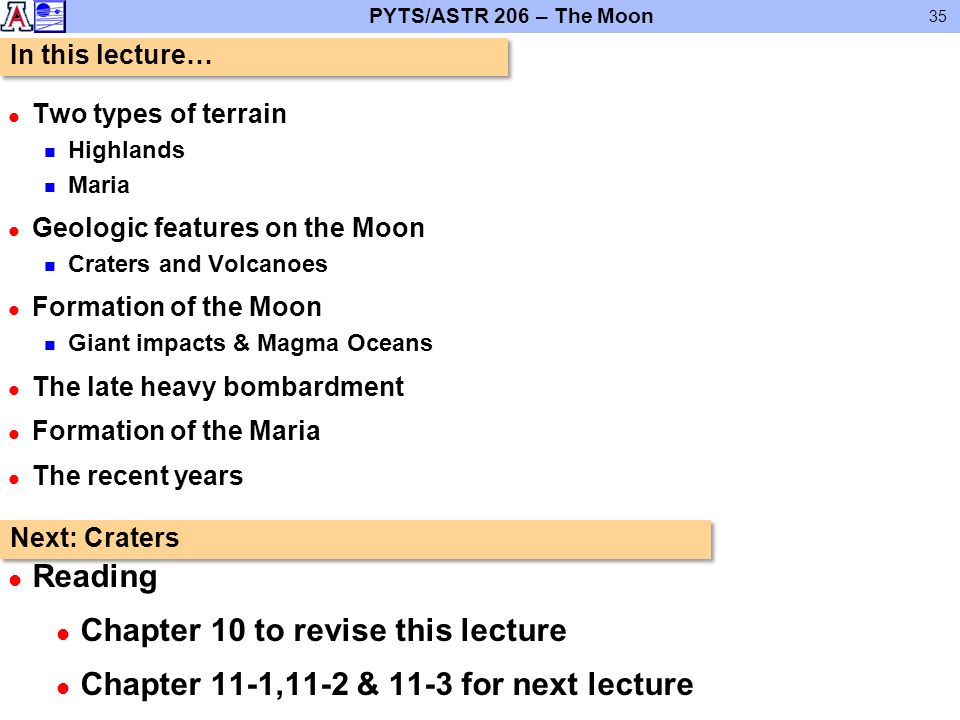Image resolution: width=960 pixels, height=720 pixels.
Task: Select the 'Formation of the Maria' line
Action: click(176, 431)
